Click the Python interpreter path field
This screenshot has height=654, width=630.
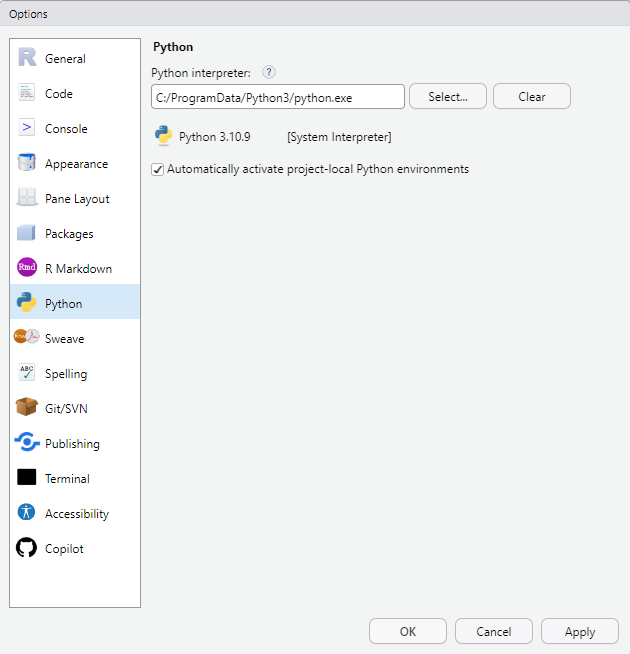tap(278, 97)
